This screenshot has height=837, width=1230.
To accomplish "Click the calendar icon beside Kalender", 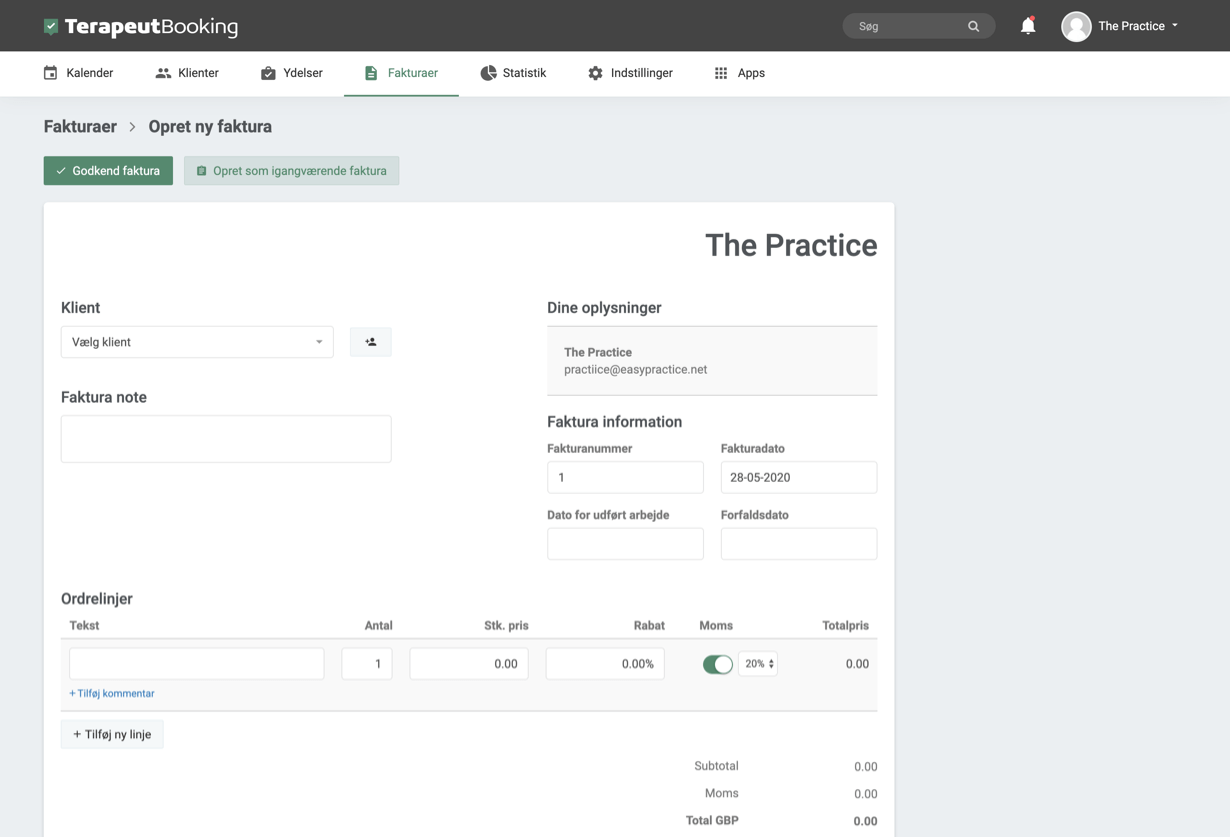I will click(51, 73).
